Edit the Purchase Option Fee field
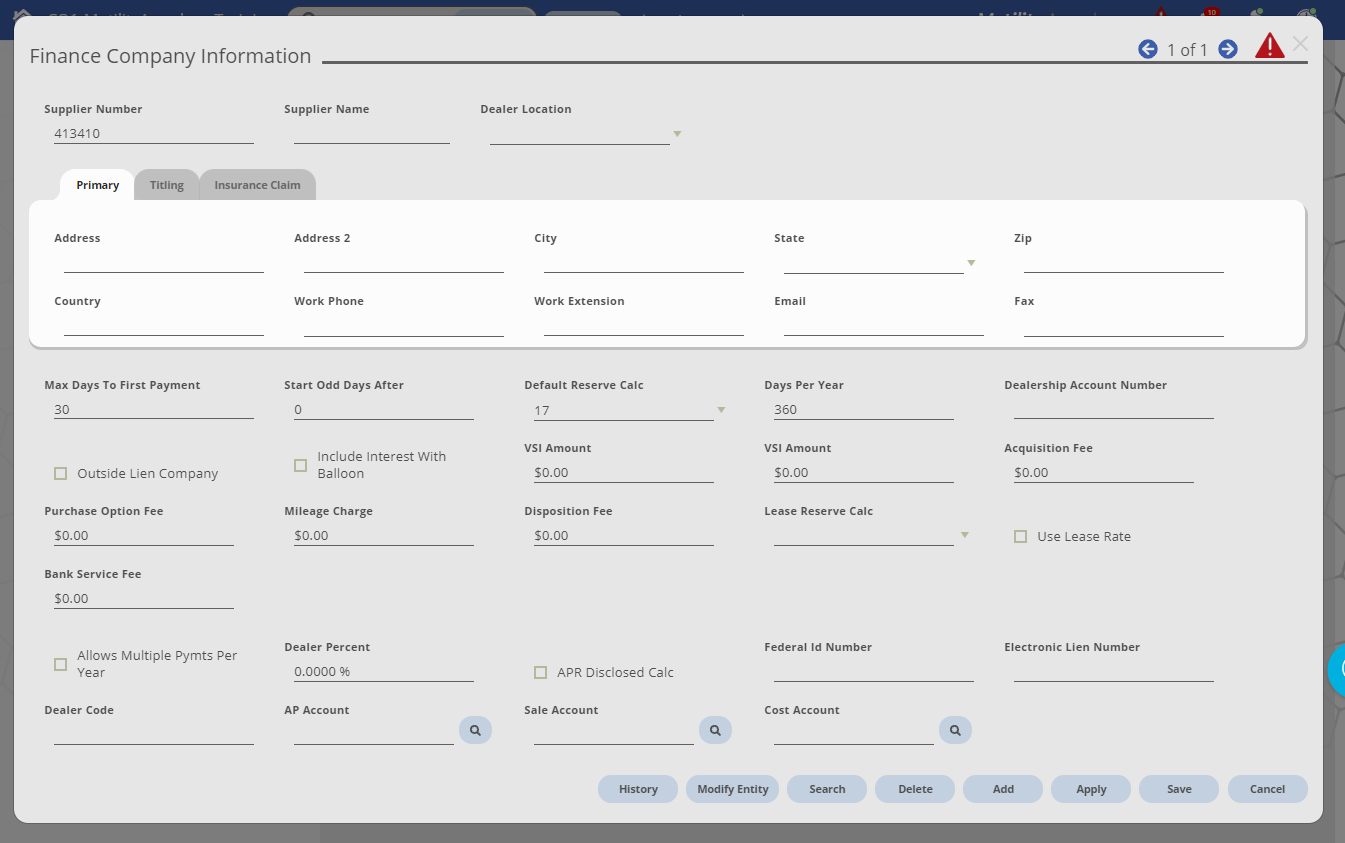 coord(144,535)
